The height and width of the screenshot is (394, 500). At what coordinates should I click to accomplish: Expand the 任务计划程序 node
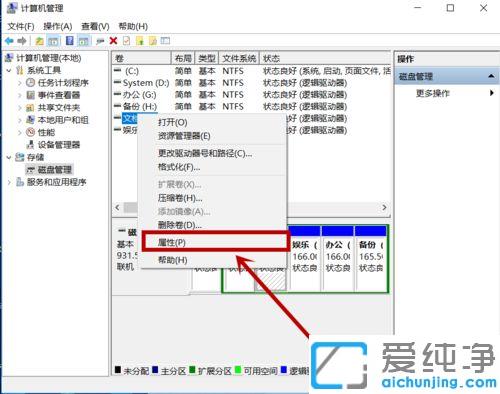[20, 83]
